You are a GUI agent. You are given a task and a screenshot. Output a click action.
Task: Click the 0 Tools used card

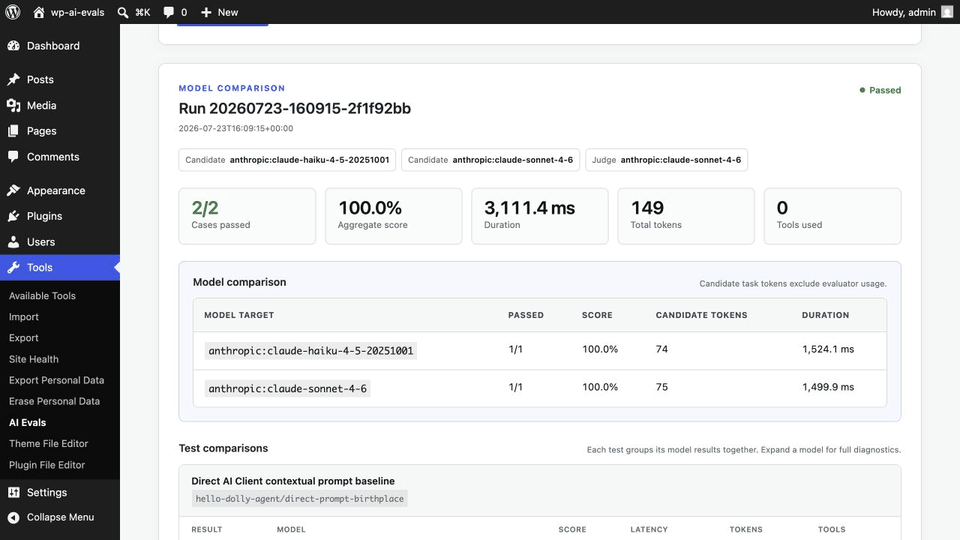833,216
